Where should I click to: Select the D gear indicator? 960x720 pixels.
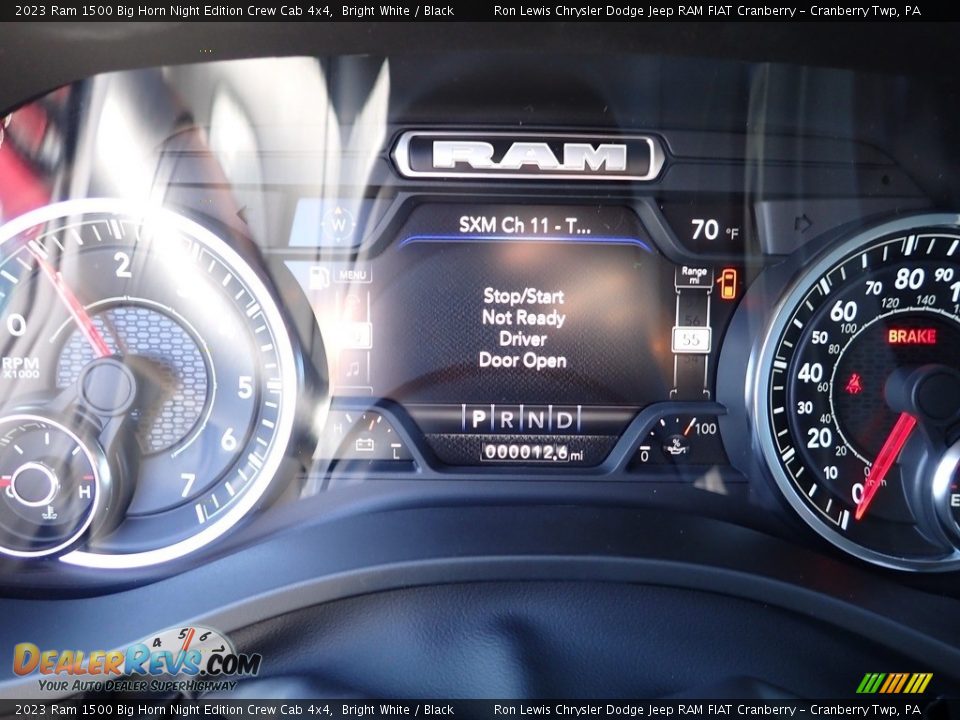(564, 419)
